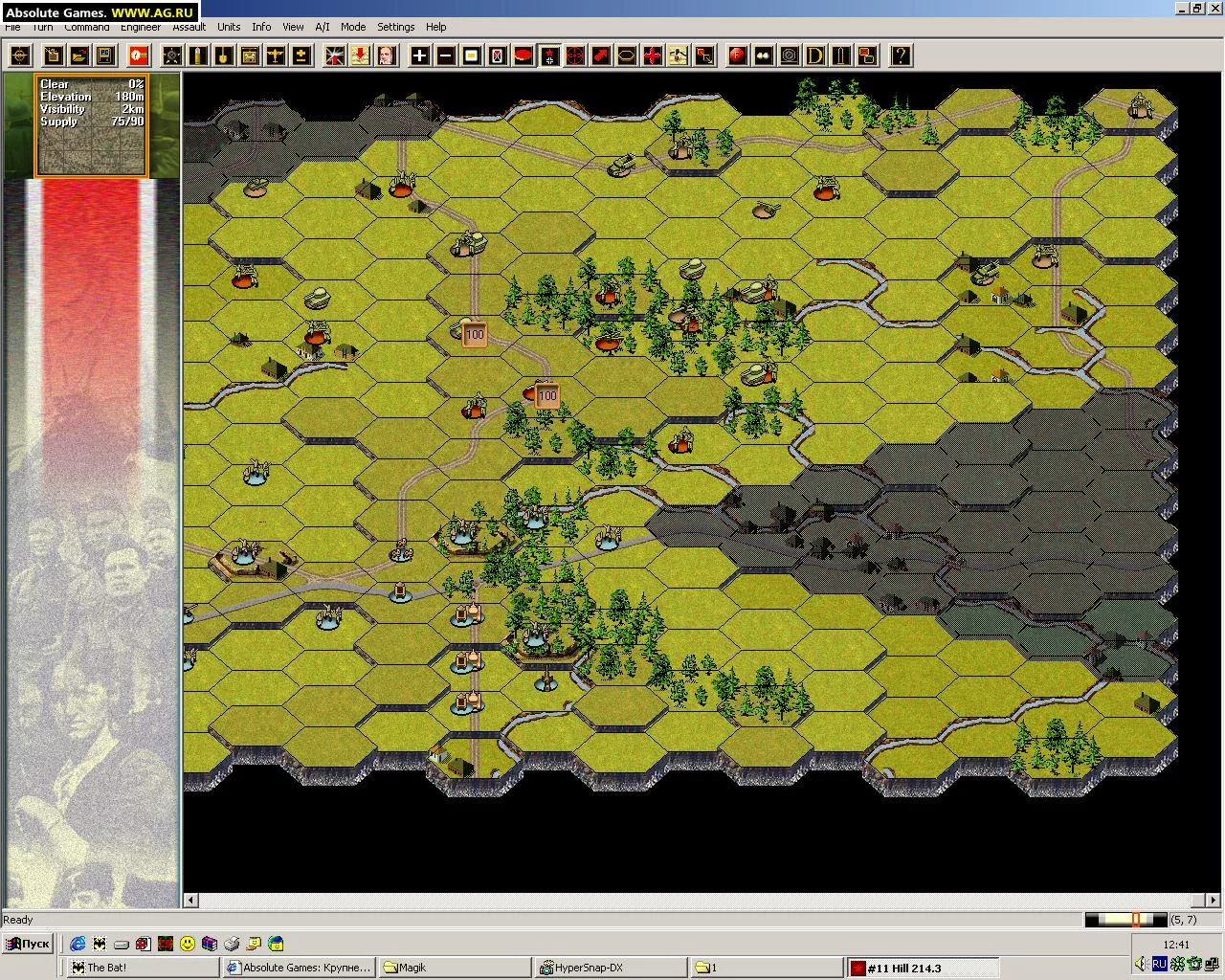Click the volume speaker tray icon
The width and height of the screenshot is (1225, 980).
pyautogui.click(x=1141, y=964)
